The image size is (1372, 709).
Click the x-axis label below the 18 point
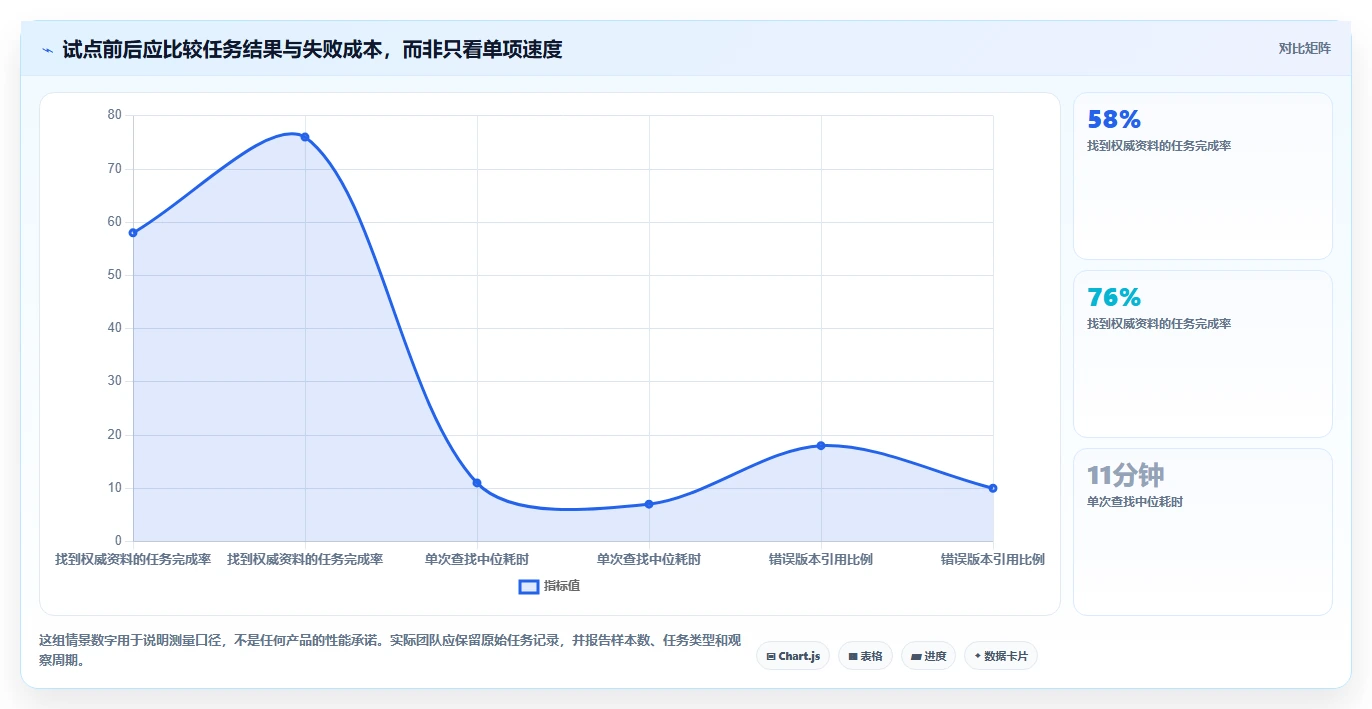pyautogui.click(x=821, y=559)
